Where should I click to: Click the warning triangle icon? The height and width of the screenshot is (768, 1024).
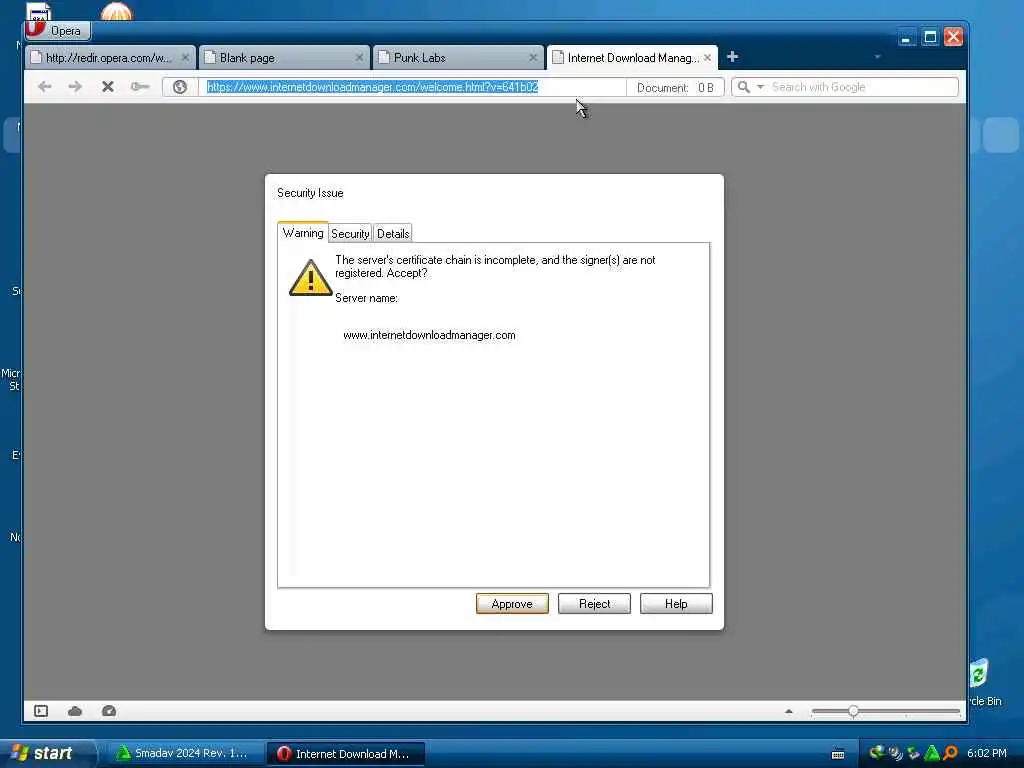tap(310, 278)
